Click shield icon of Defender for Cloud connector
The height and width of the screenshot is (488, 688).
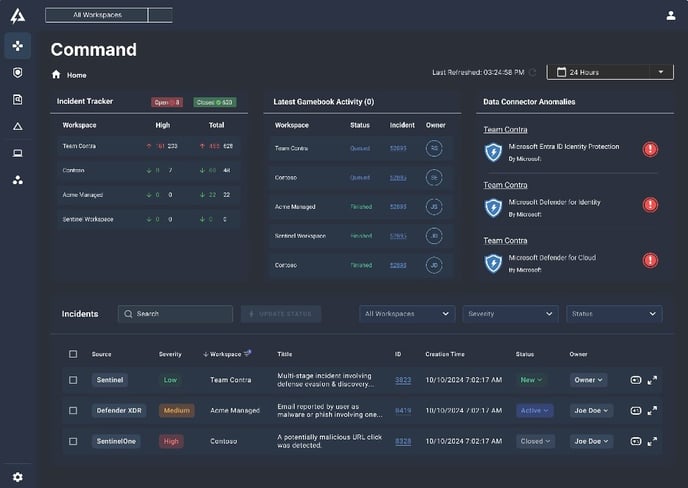click(494, 263)
